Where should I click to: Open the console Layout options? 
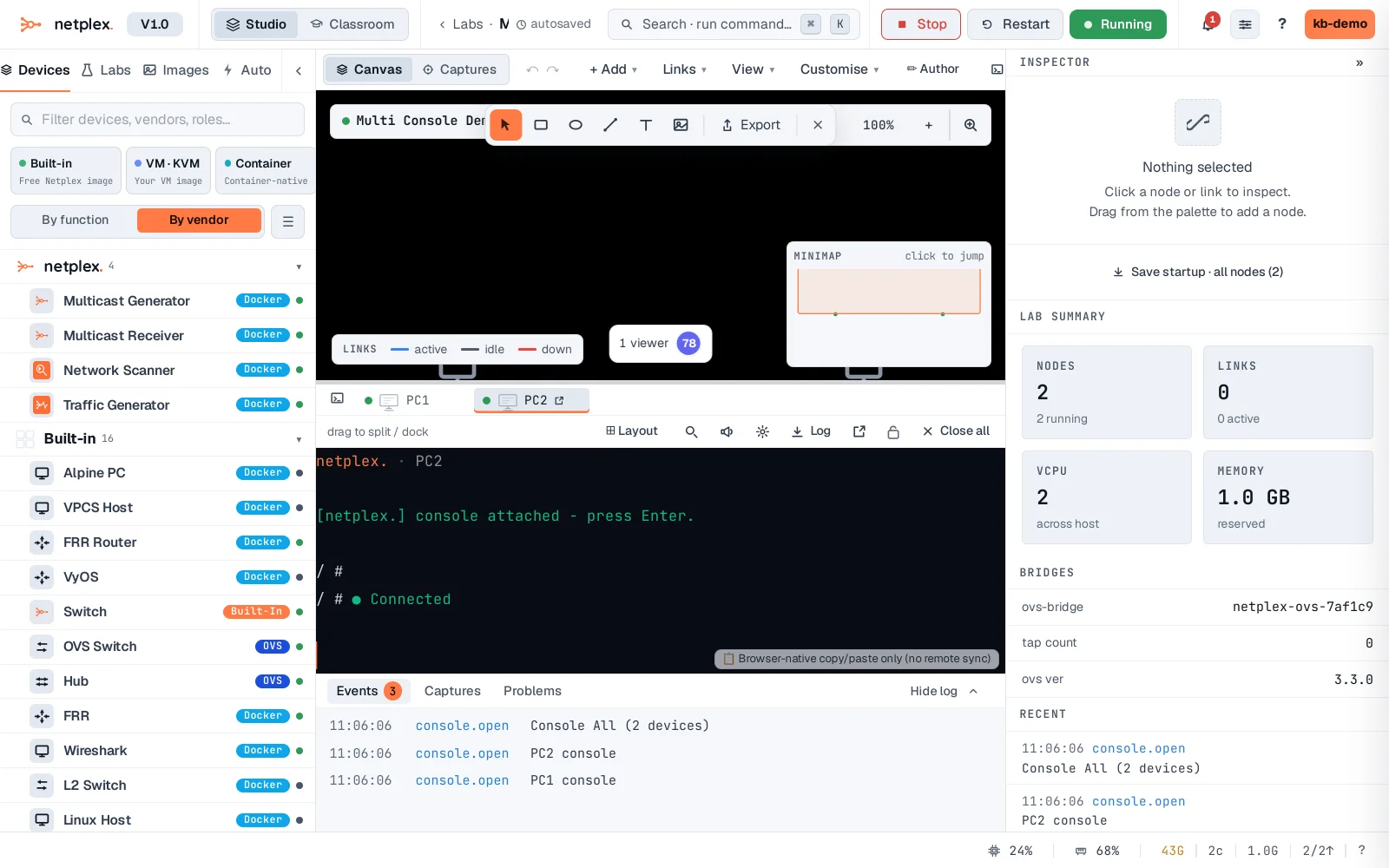[x=631, y=431]
